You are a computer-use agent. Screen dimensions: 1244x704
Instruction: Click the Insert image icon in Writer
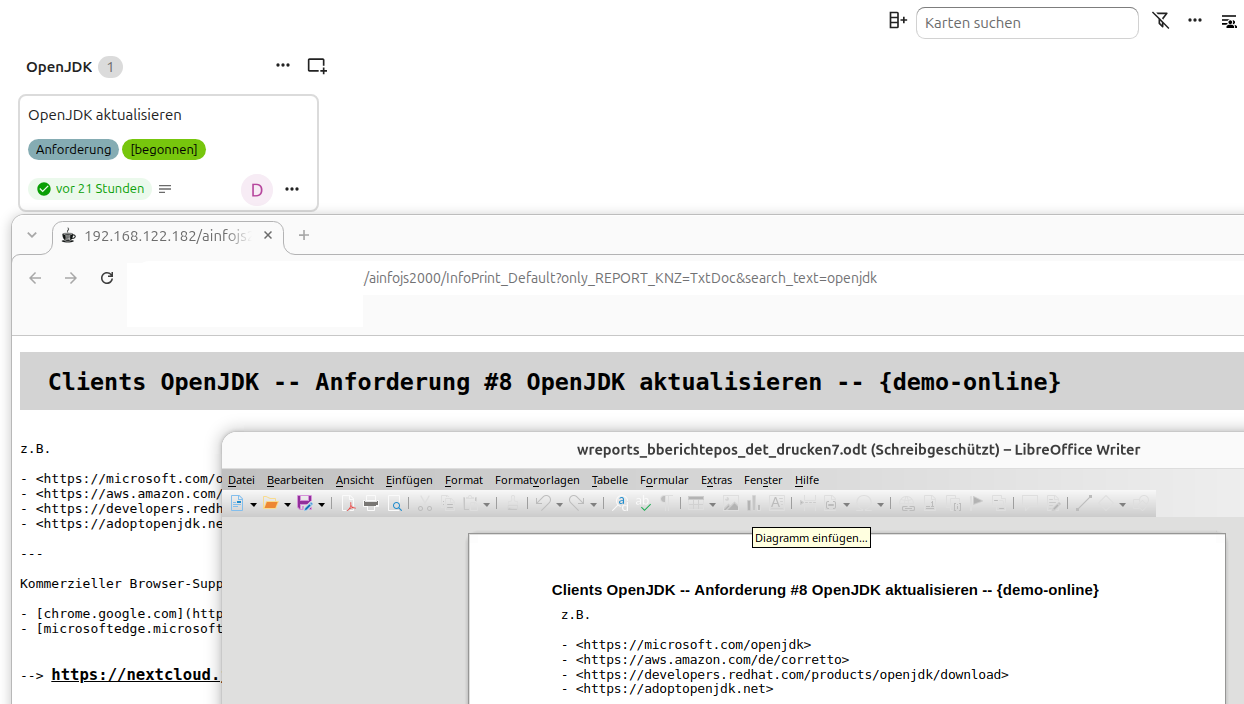730,504
